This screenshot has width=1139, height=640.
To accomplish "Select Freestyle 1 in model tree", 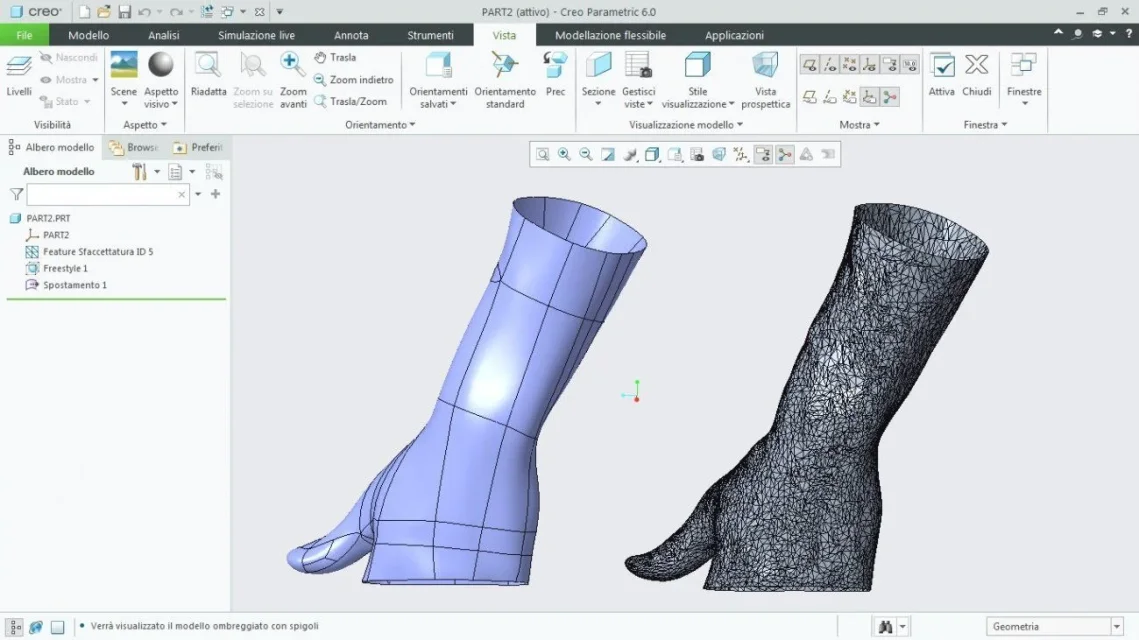I will (65, 268).
